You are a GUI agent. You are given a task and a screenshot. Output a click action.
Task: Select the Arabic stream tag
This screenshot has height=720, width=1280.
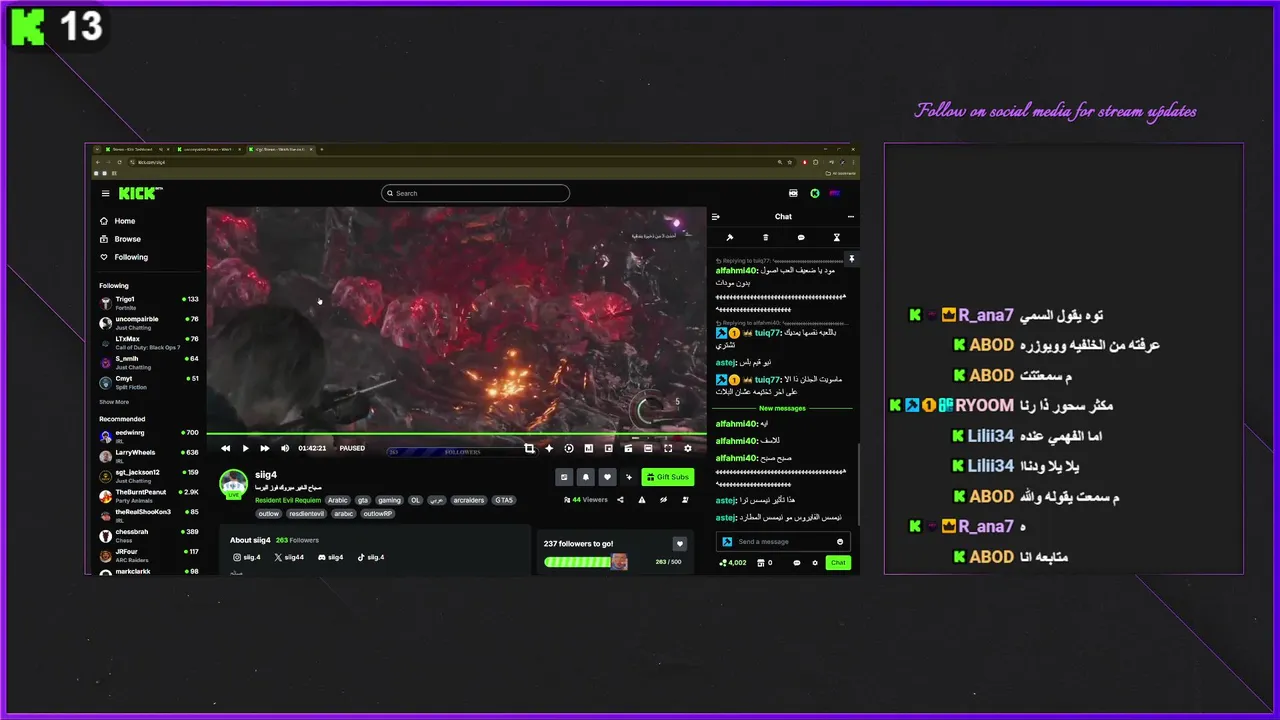[338, 500]
